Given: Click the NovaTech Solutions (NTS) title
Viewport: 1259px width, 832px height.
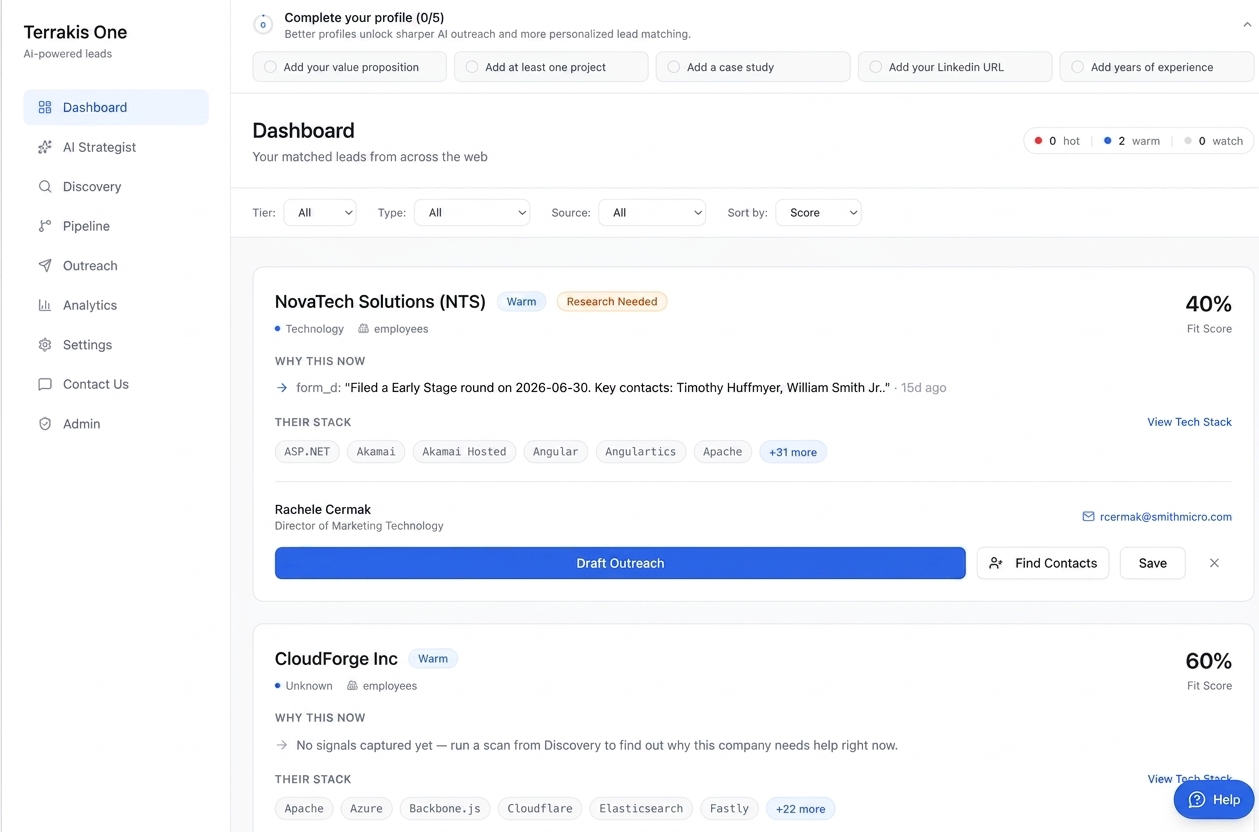Looking at the screenshot, I should (x=380, y=301).
